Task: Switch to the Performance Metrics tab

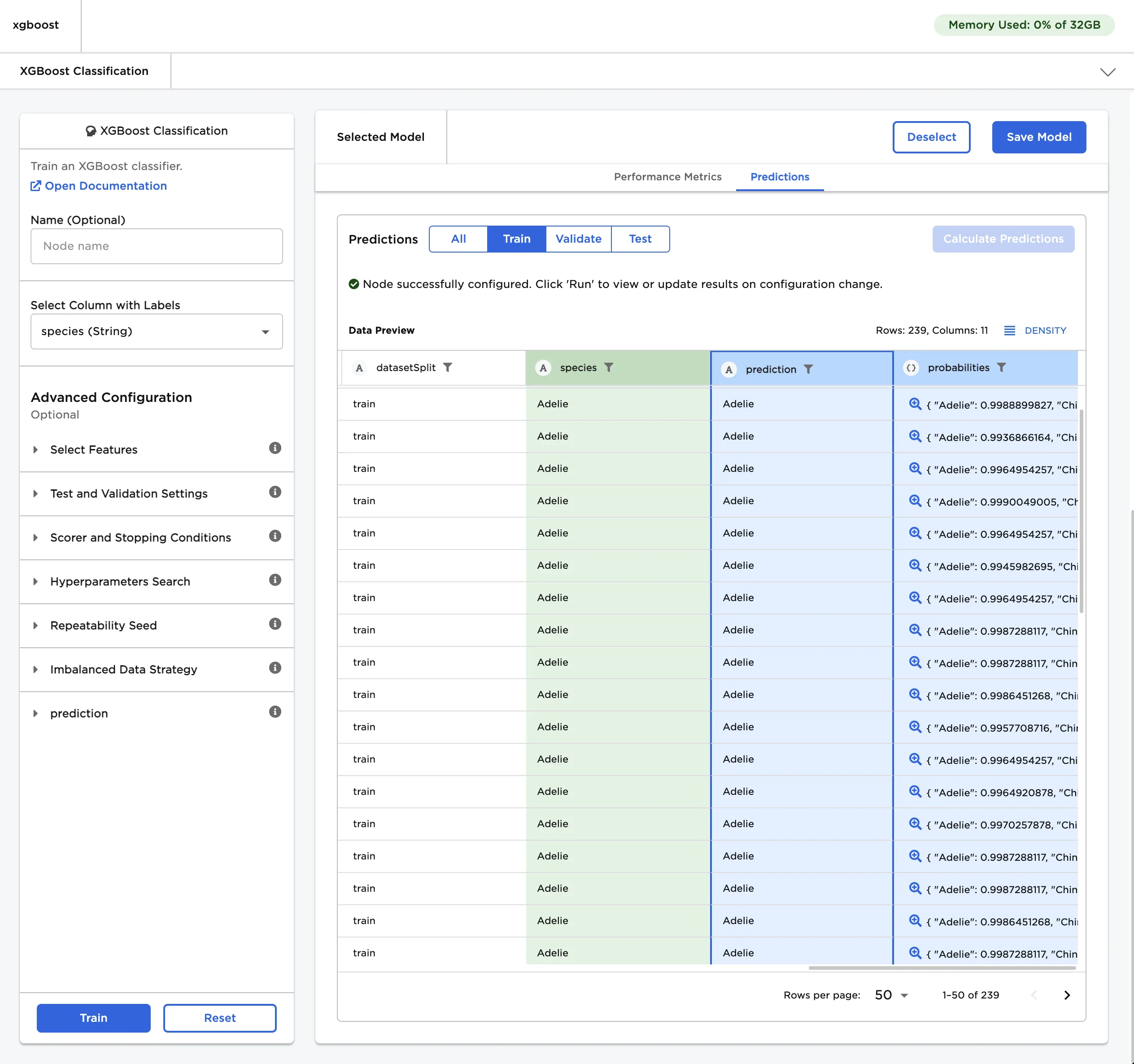Action: (x=667, y=177)
